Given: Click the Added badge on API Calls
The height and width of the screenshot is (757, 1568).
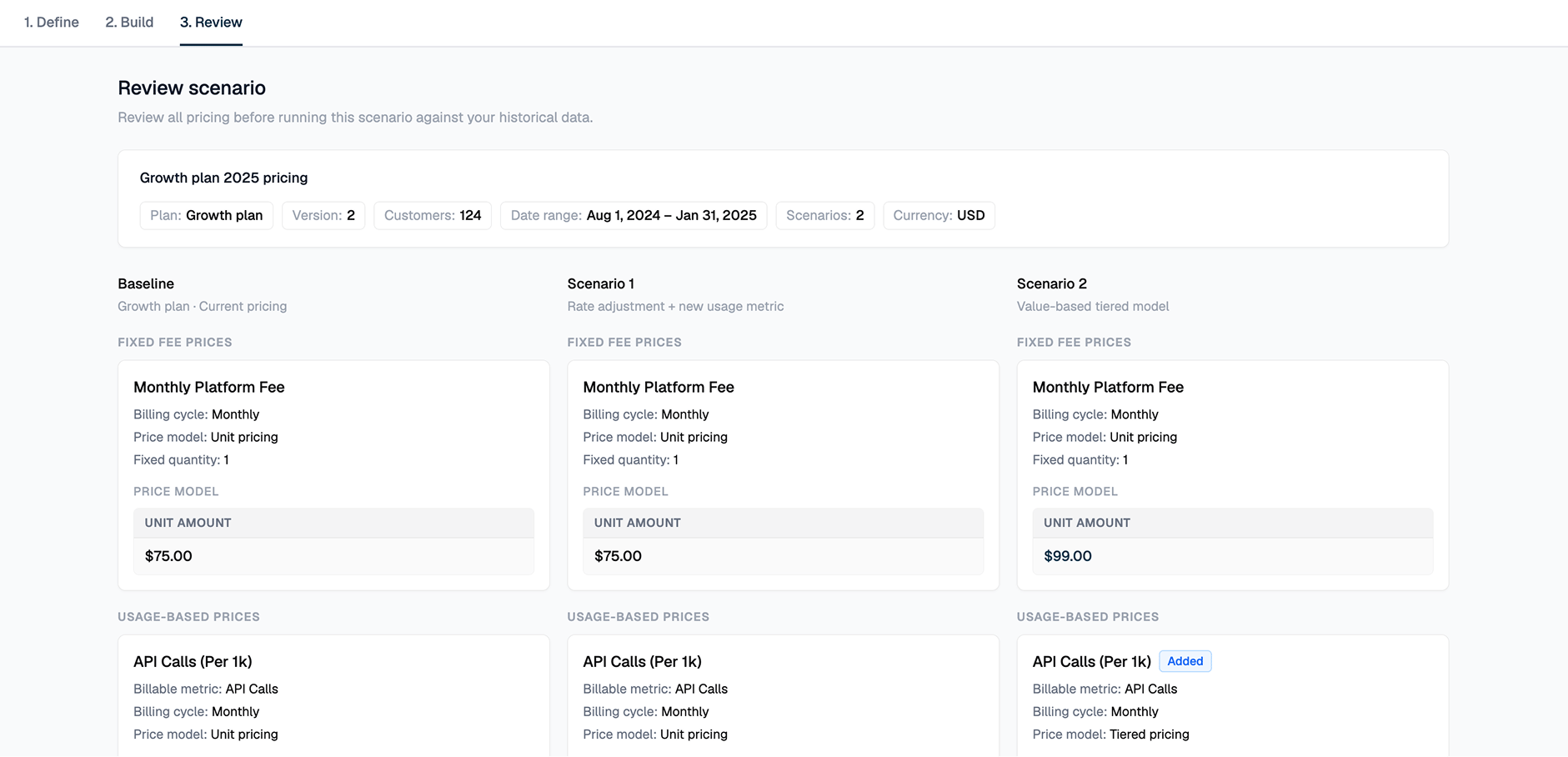Looking at the screenshot, I should click(1185, 661).
